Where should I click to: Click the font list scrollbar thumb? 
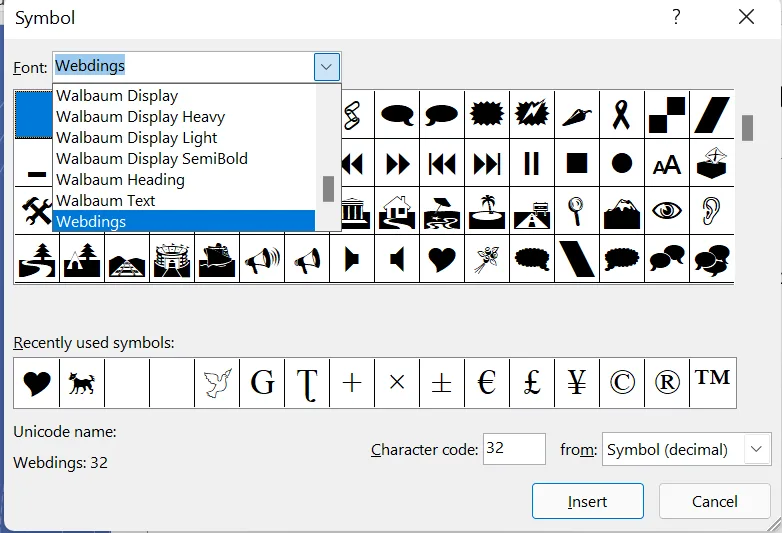coord(328,189)
